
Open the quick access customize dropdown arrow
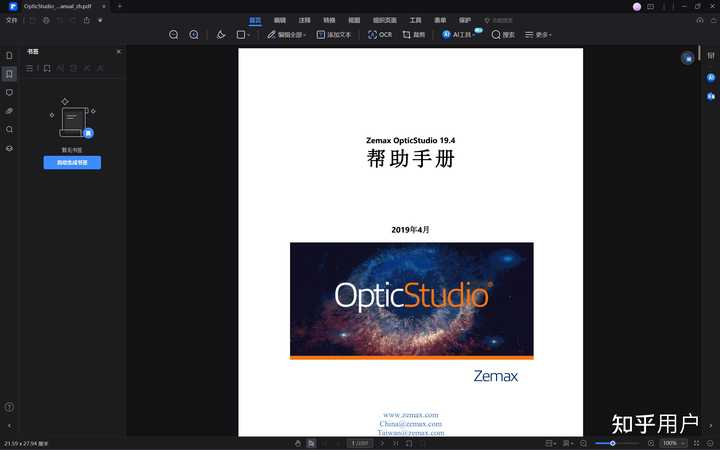[100, 20]
